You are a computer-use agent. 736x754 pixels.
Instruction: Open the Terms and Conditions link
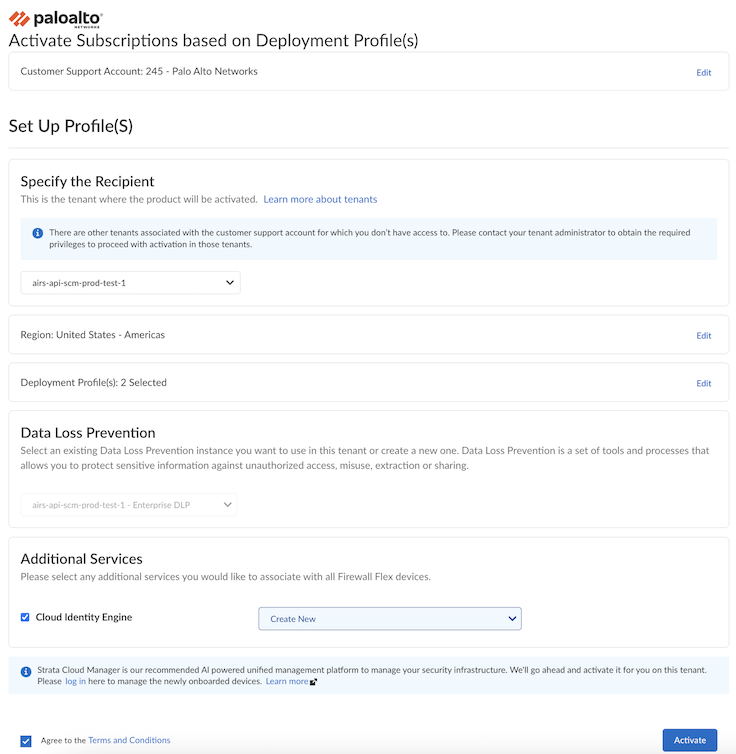(129, 740)
